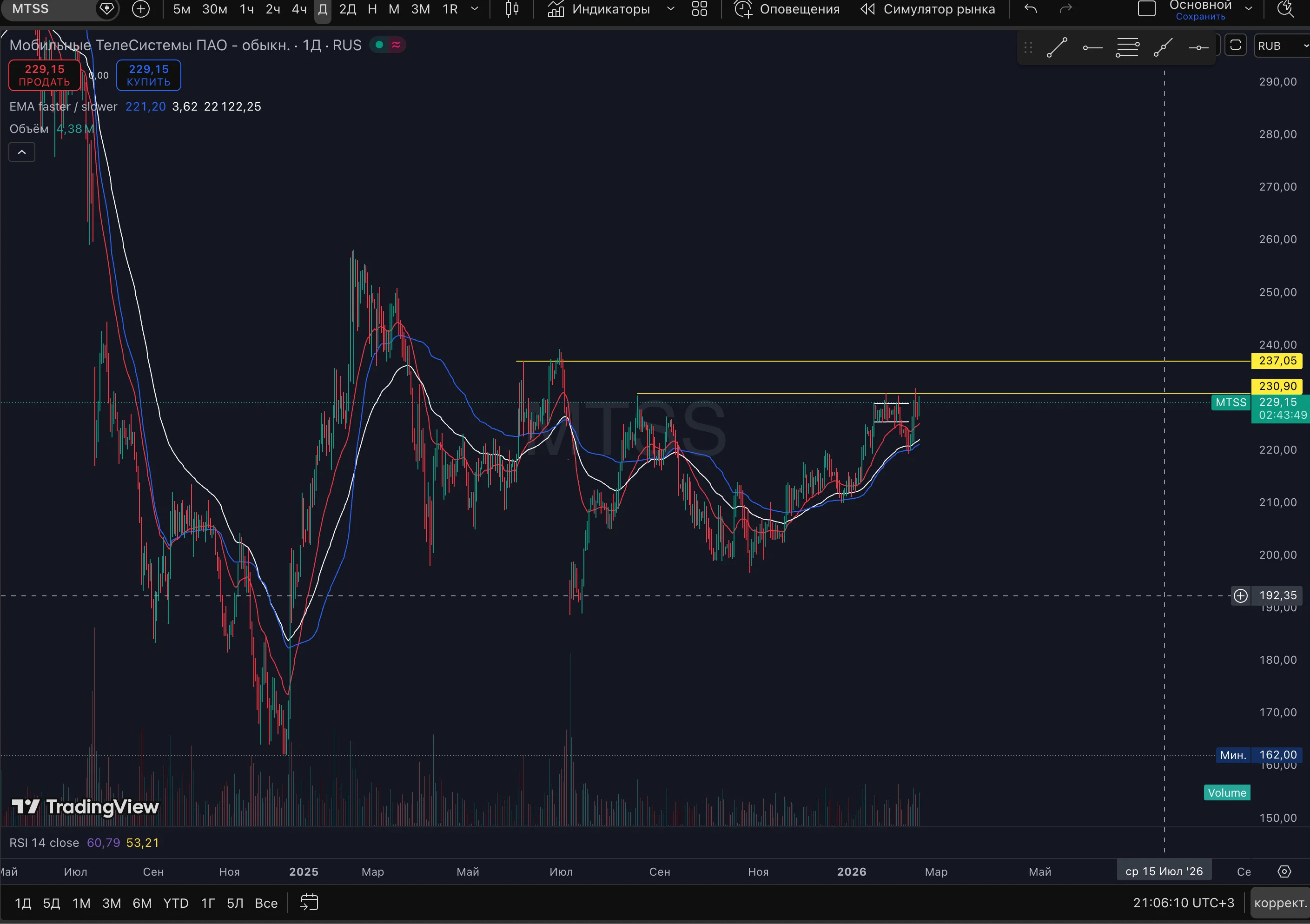Viewport: 1310px width, 924px height.
Task: Switch to the 1R range timeframe
Action: tap(450, 9)
